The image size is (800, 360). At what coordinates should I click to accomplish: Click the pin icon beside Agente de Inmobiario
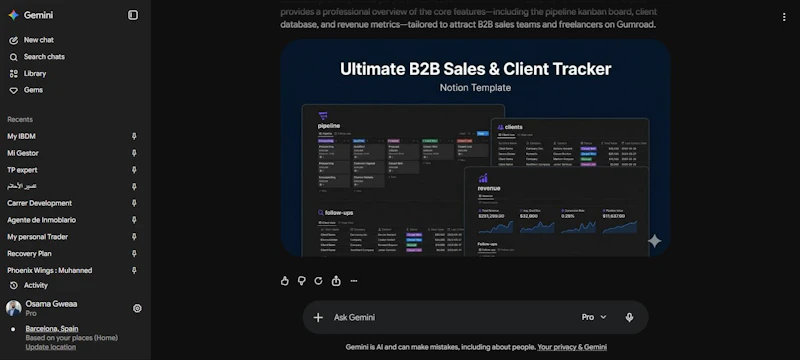134,220
